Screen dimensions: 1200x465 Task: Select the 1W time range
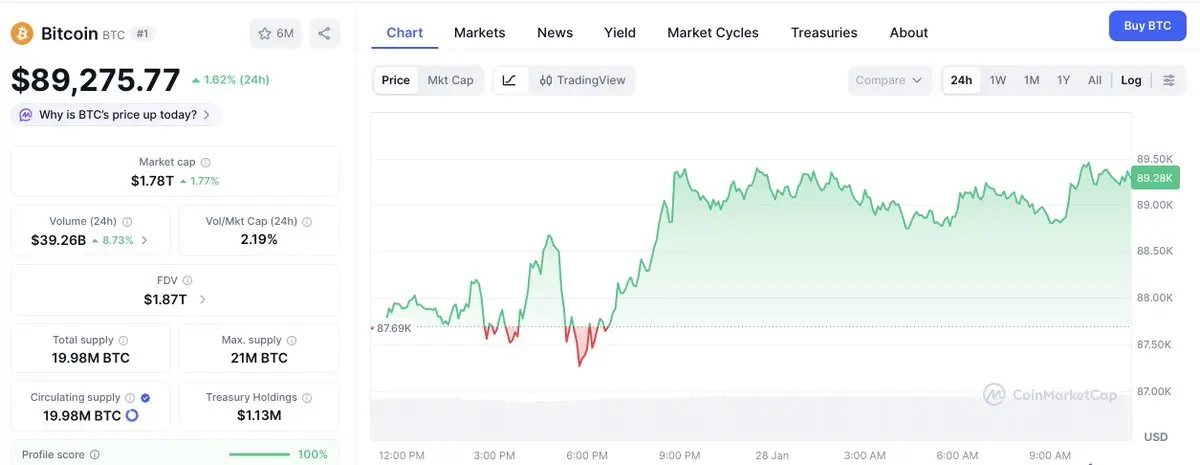pyautogui.click(x=998, y=80)
